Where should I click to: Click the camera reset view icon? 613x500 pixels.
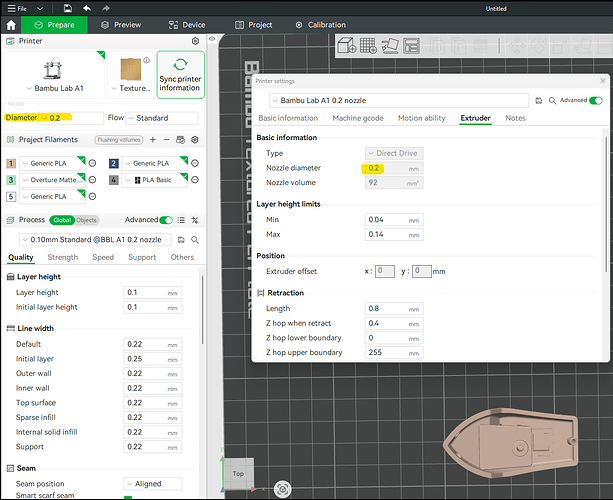(x=282, y=489)
